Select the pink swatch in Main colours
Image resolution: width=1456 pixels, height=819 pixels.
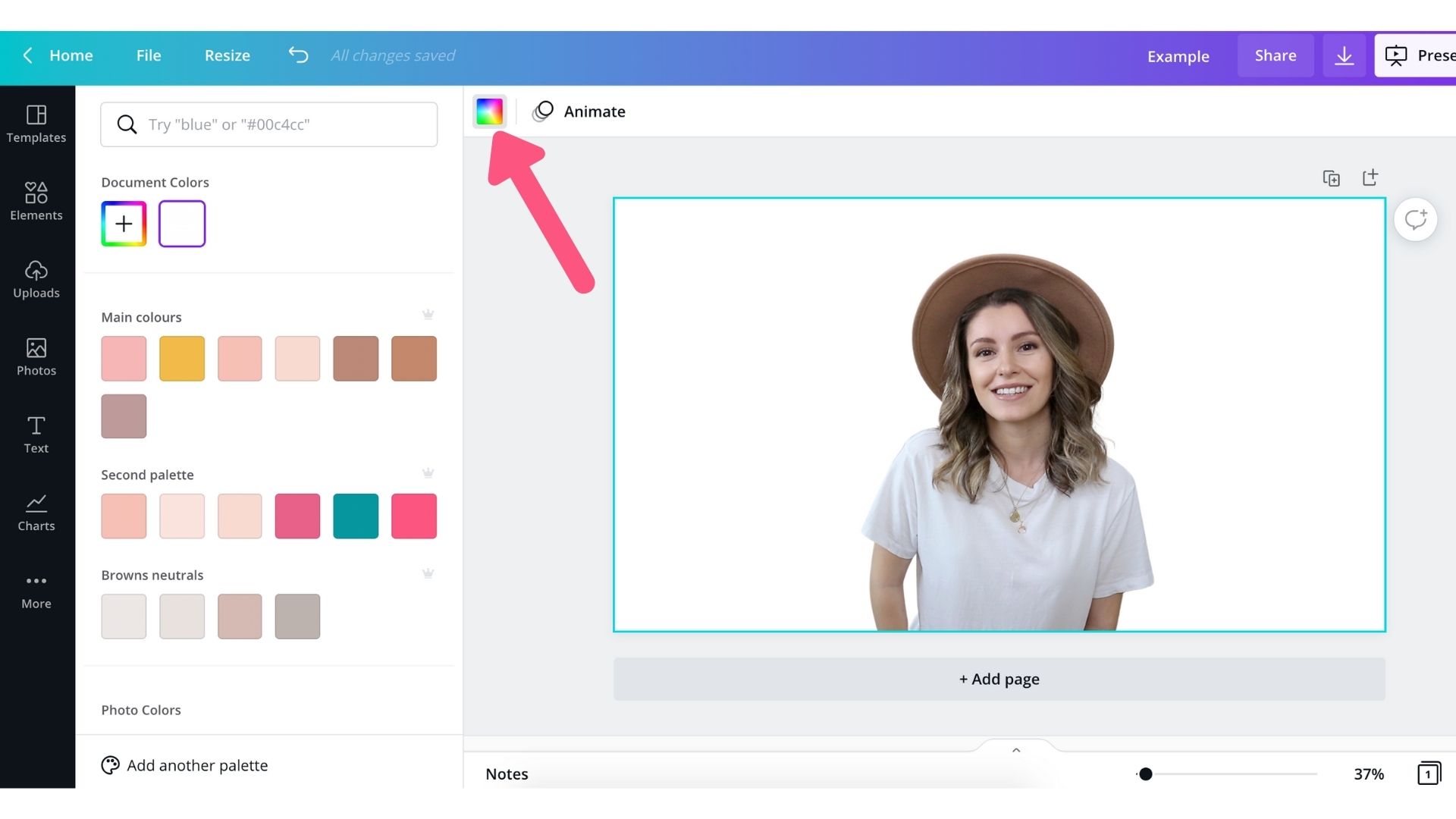coord(123,358)
